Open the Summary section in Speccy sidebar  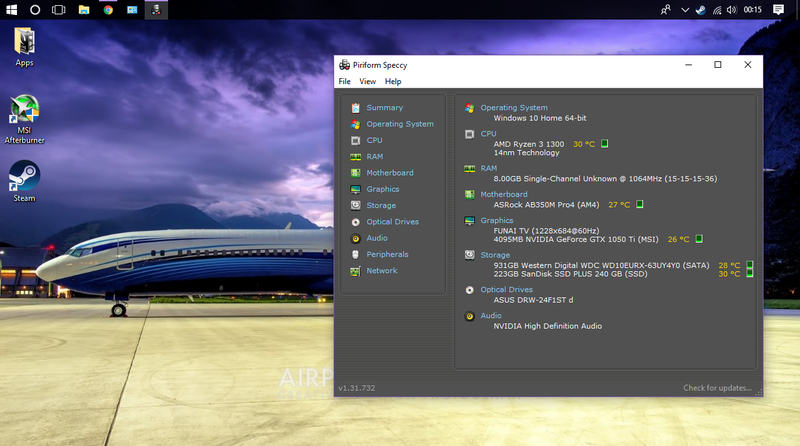click(x=384, y=108)
